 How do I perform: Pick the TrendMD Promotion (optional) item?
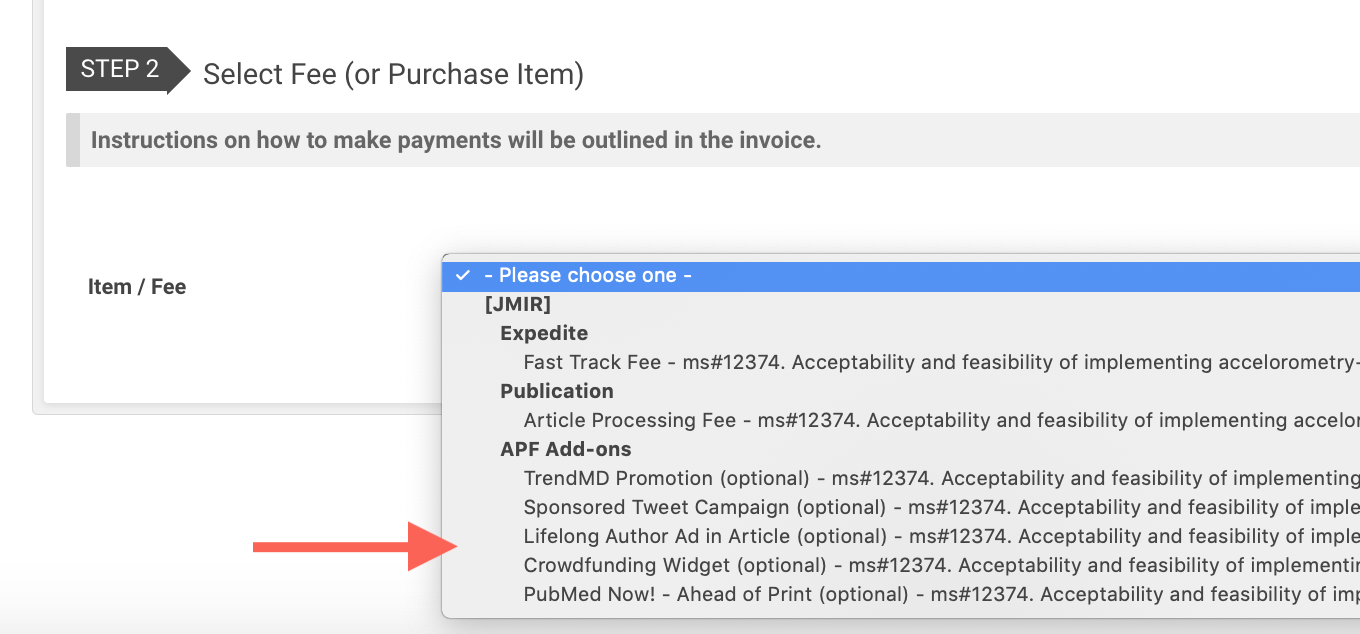click(x=900, y=478)
